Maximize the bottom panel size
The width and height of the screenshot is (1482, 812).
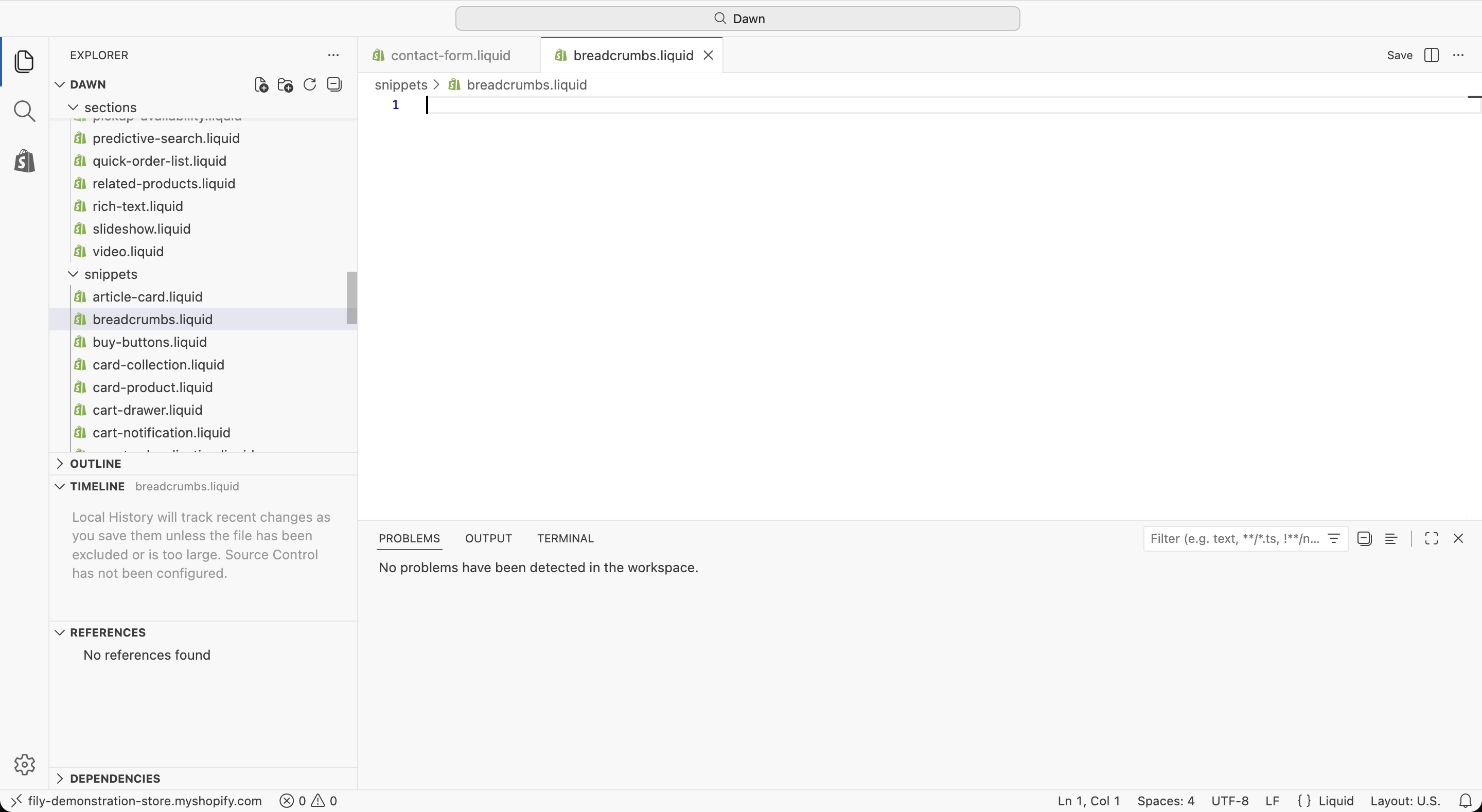pos(1432,539)
